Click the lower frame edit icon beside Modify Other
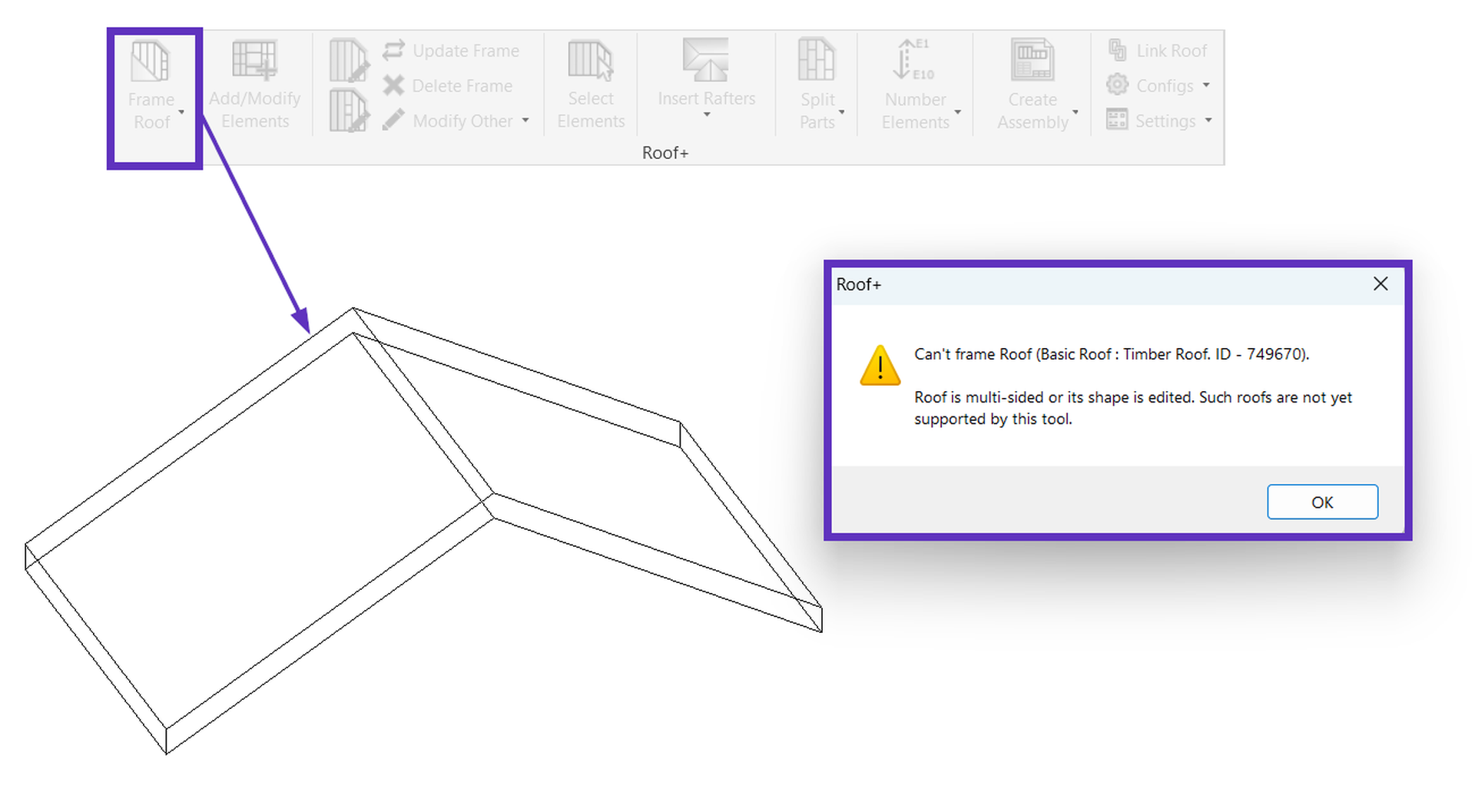1475x812 pixels. click(349, 110)
